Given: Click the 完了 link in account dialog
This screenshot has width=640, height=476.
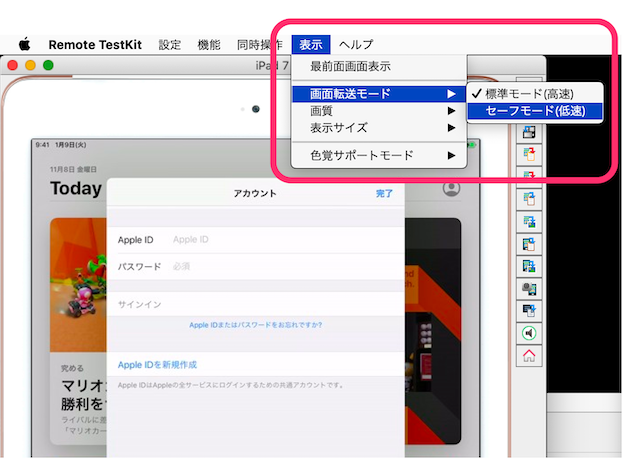Looking at the screenshot, I should pos(384,194).
